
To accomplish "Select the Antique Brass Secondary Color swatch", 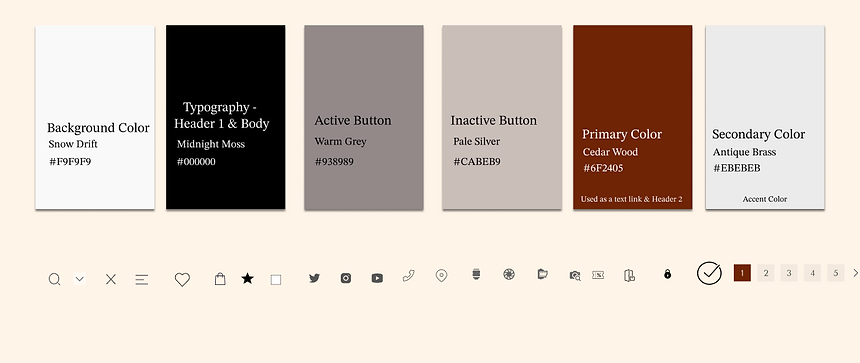I will [x=765, y=117].
